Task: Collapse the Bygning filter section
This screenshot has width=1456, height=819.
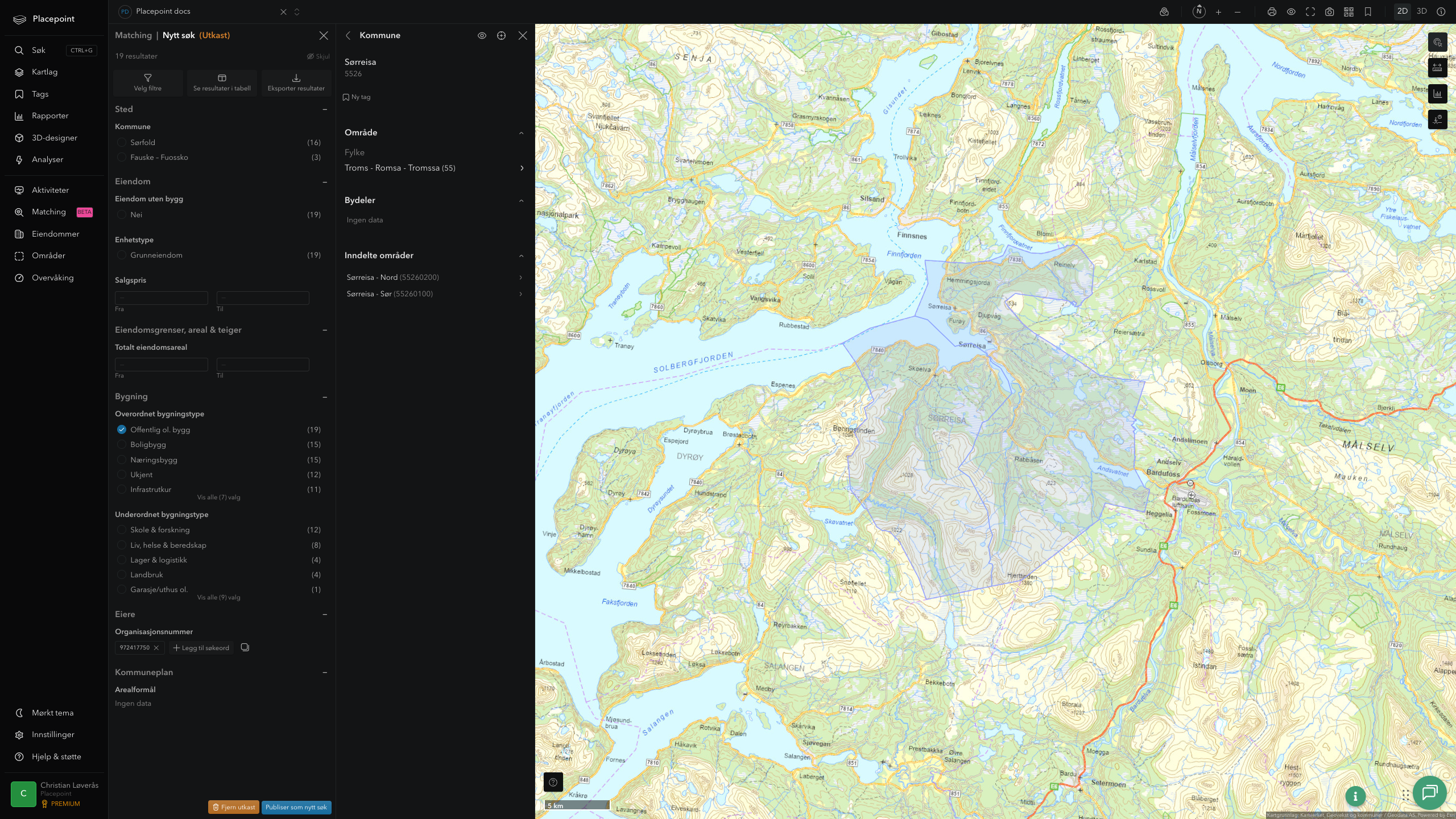Action: pyautogui.click(x=325, y=397)
